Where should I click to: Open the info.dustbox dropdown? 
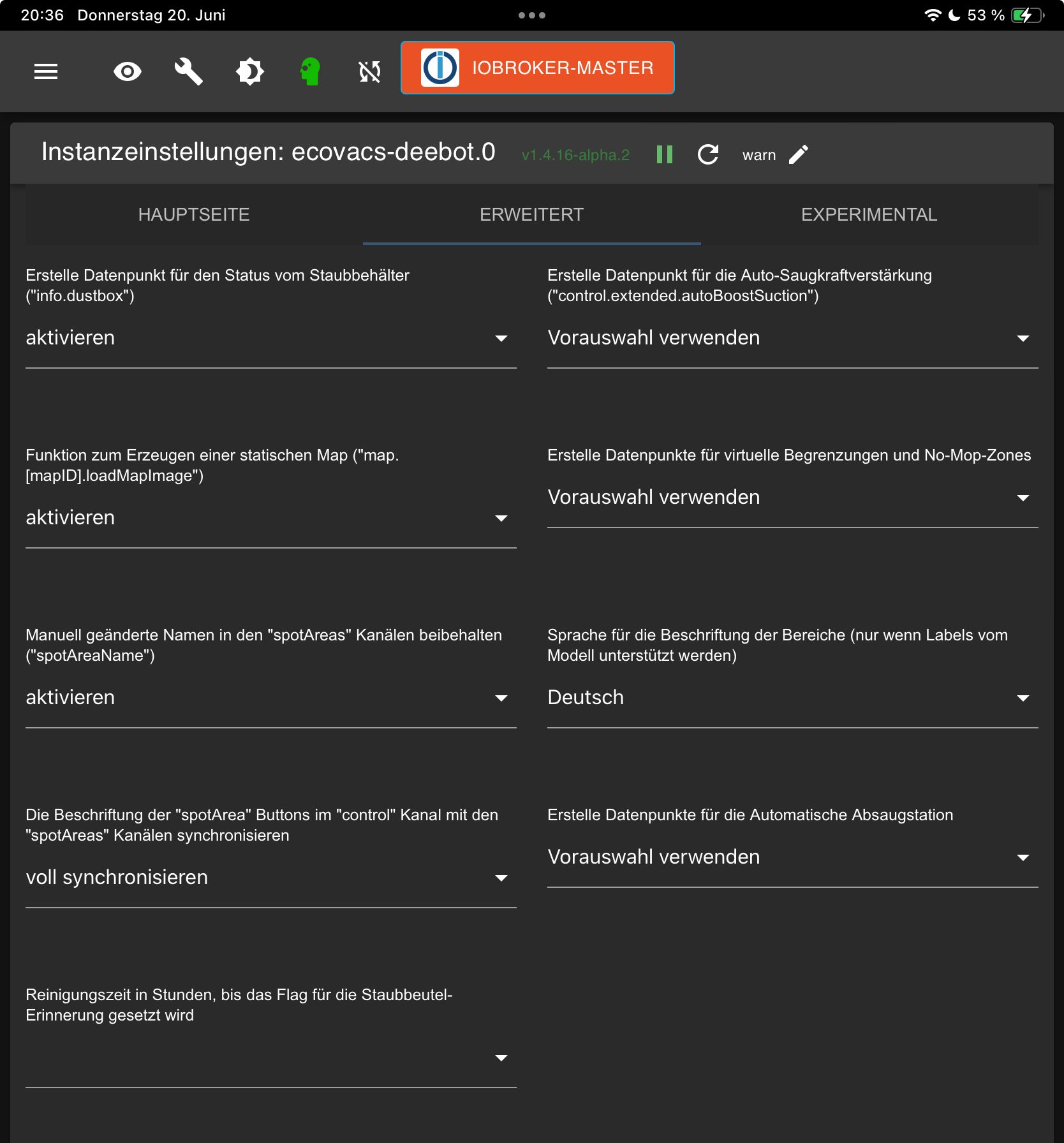tap(271, 338)
